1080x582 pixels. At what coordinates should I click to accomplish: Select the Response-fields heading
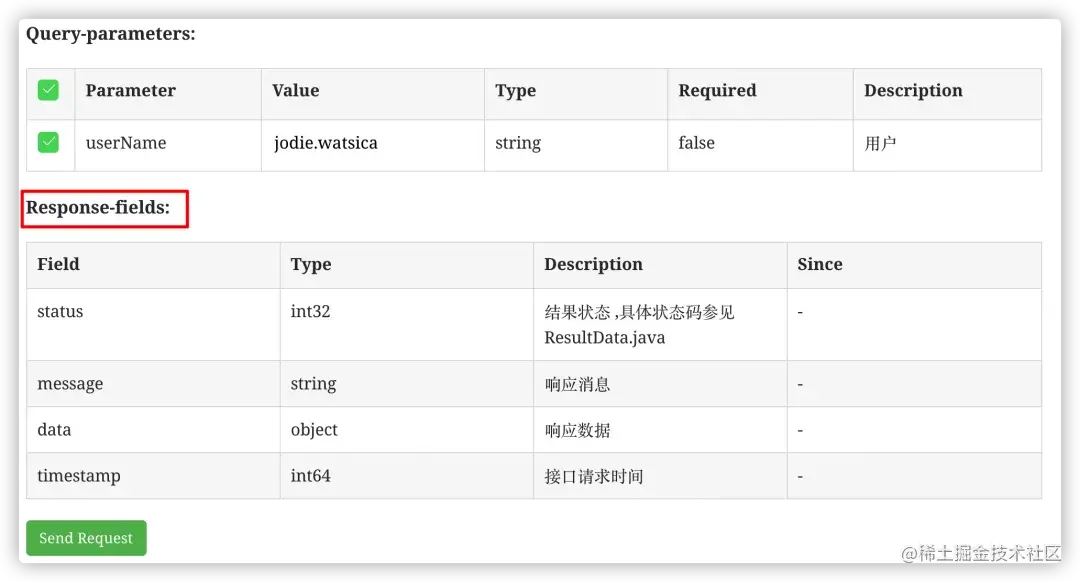[98, 207]
